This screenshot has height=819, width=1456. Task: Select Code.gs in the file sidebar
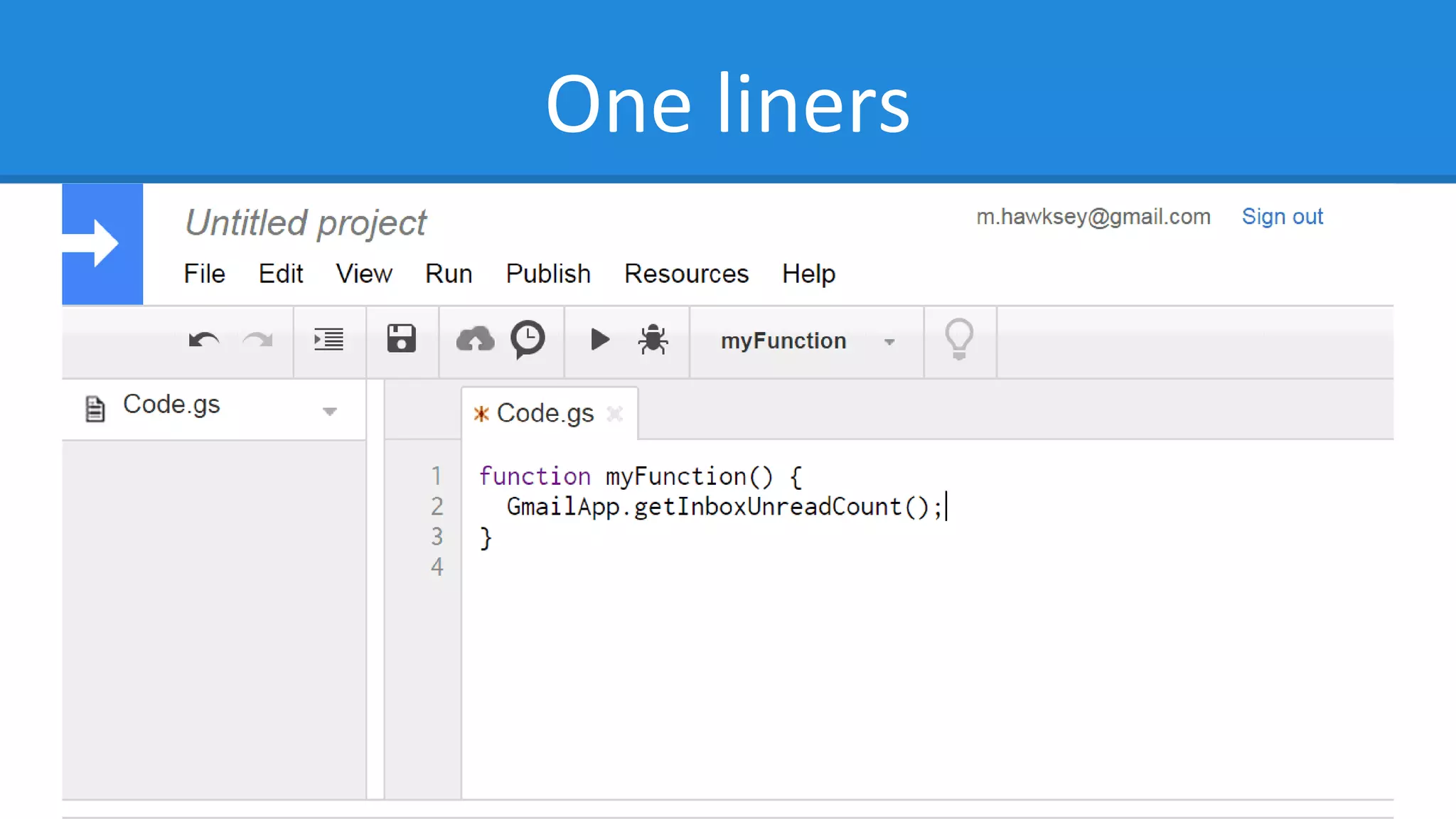171,405
